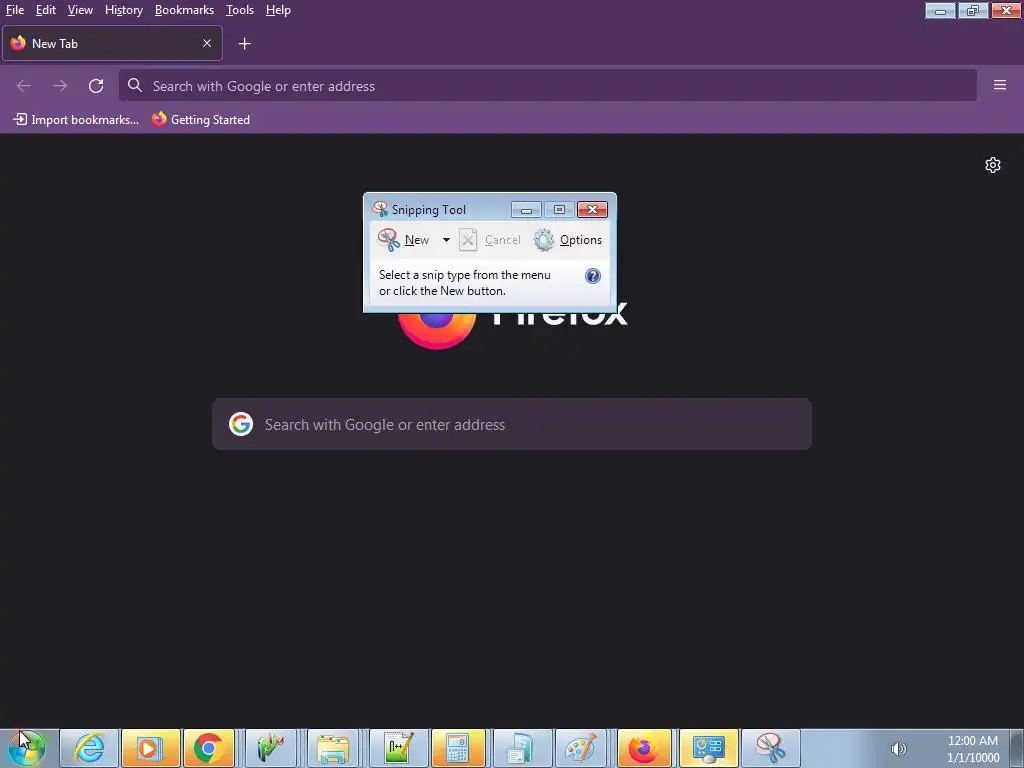
Task: Open Paint from the taskbar
Action: coord(581,748)
